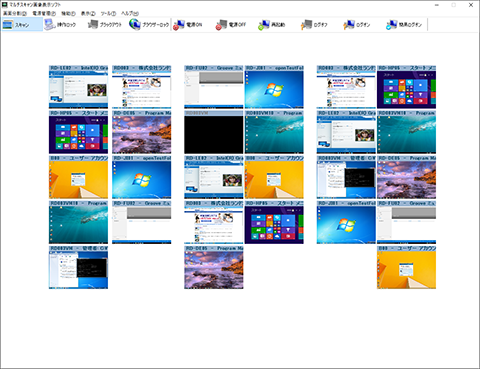Activate the 操作ロック operation lock icon
Viewport: 480px width, 369px height.
[60, 25]
